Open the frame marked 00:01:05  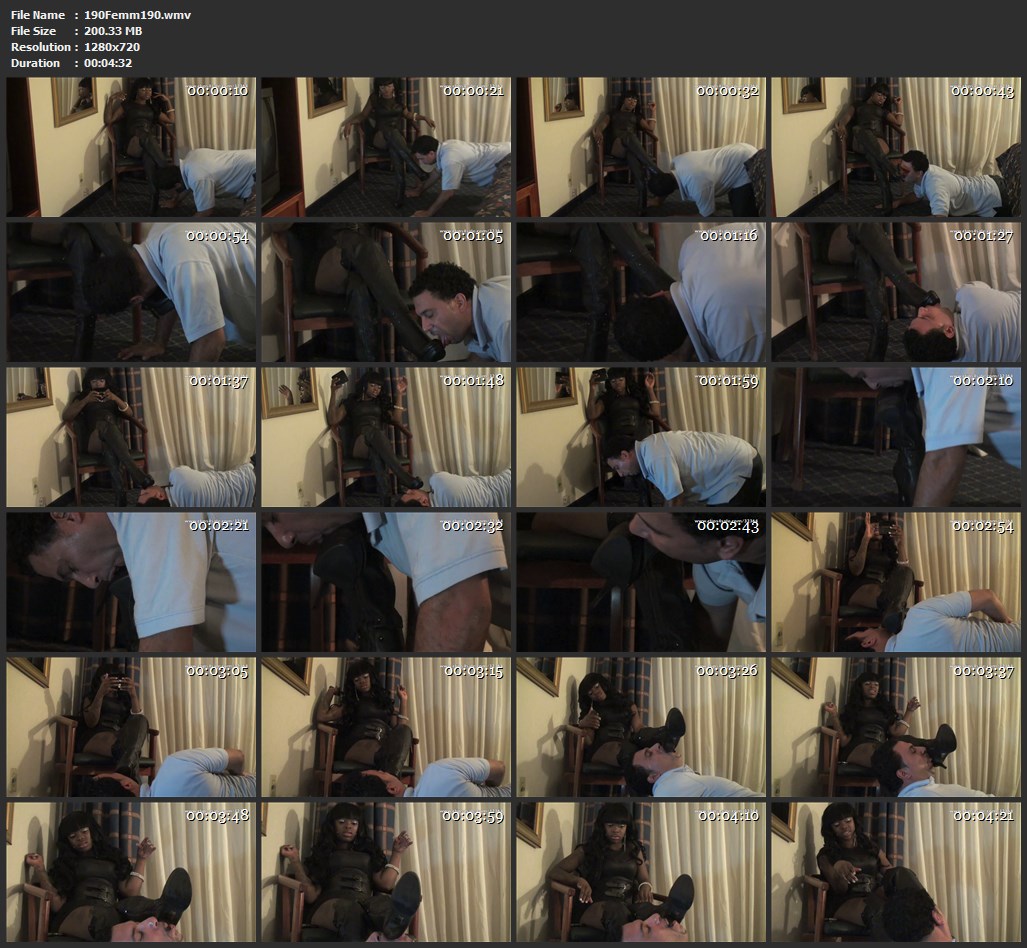coord(386,292)
